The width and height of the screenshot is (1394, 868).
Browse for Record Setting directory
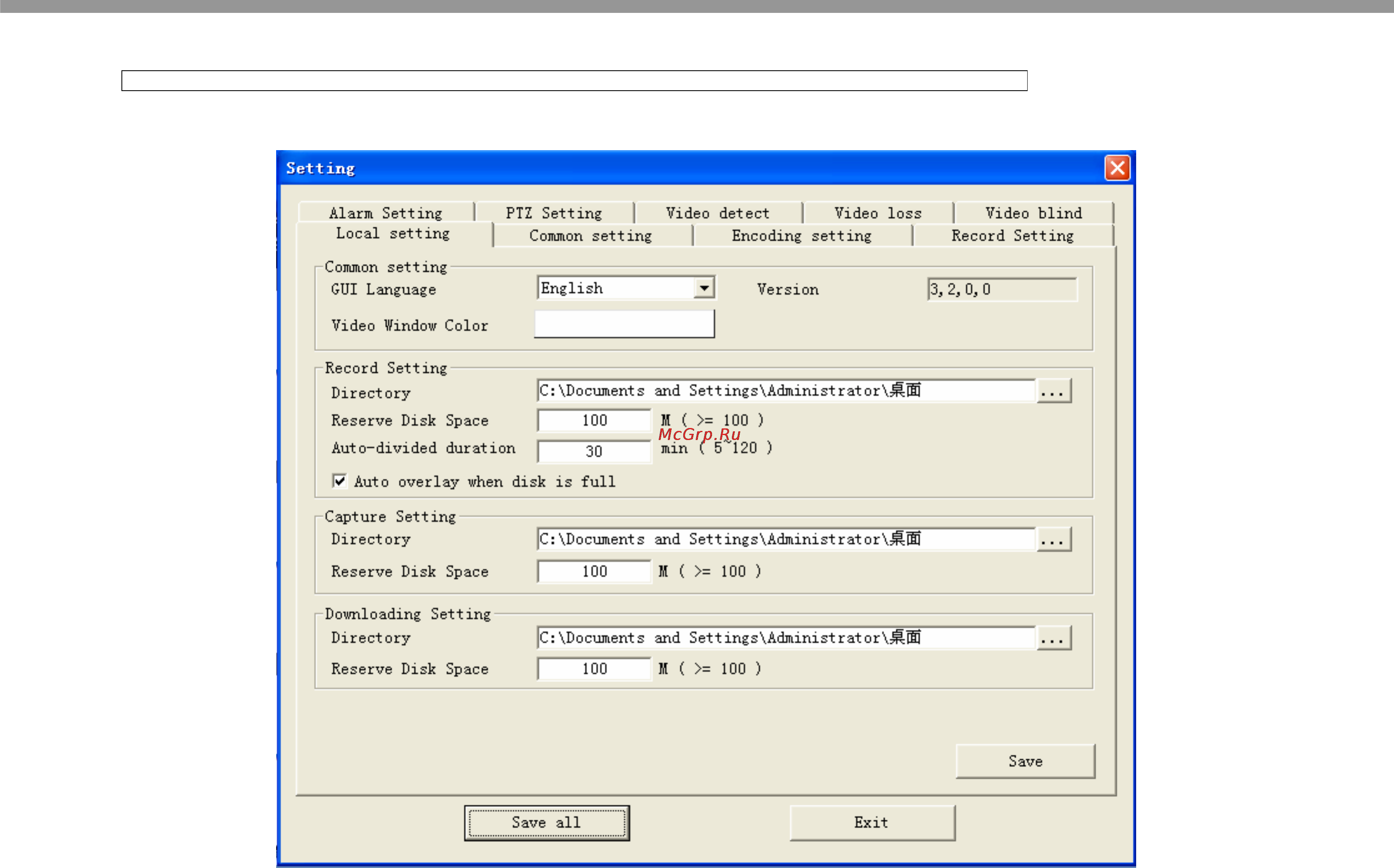coord(1054,391)
